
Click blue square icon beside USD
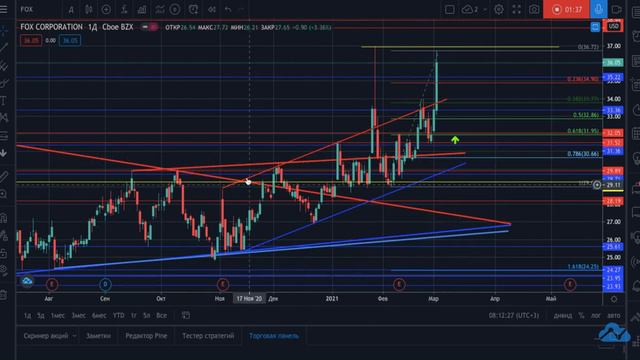(595, 27)
